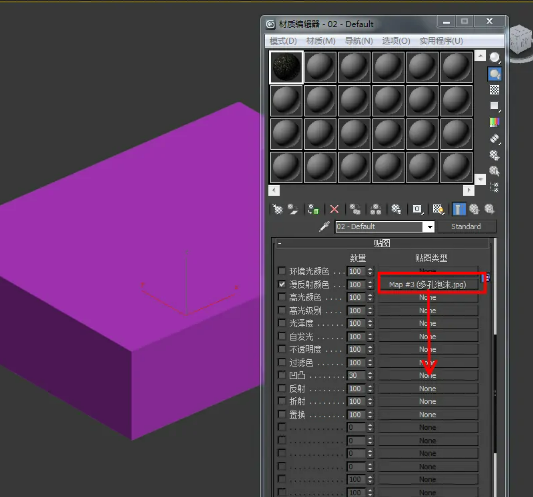Open the Material ID Channel flyout
This screenshot has height=497, width=533.
417,209
